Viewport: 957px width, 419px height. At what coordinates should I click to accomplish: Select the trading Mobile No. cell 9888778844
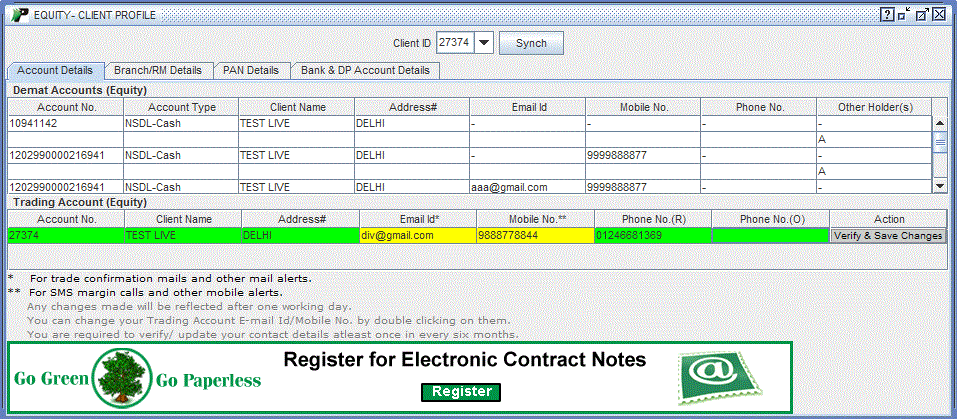pos(535,235)
